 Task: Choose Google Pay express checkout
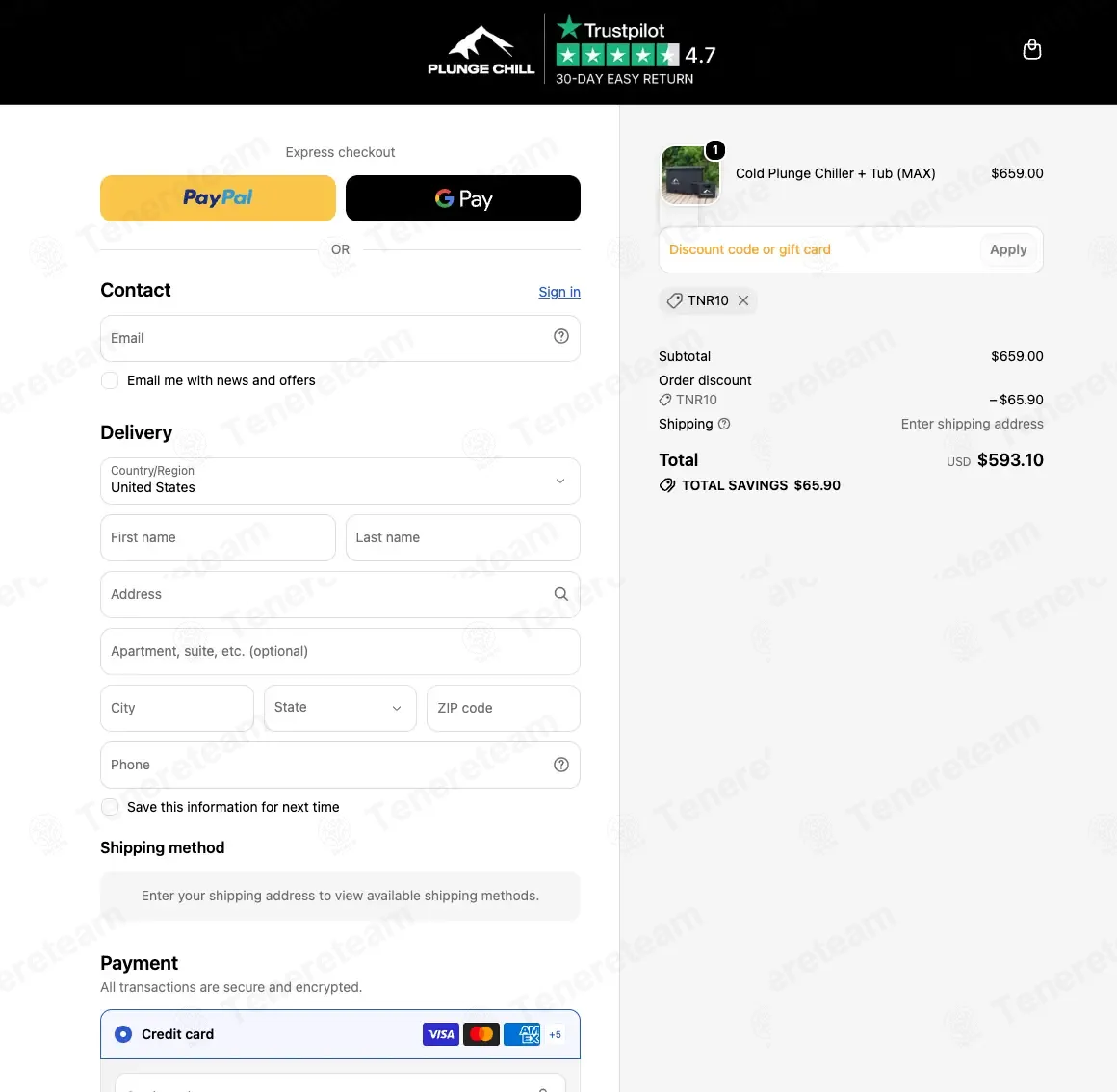pyautogui.click(x=463, y=198)
